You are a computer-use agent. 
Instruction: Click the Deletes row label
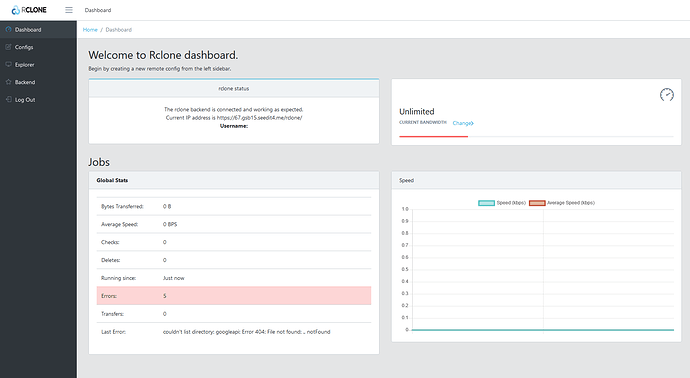point(110,260)
